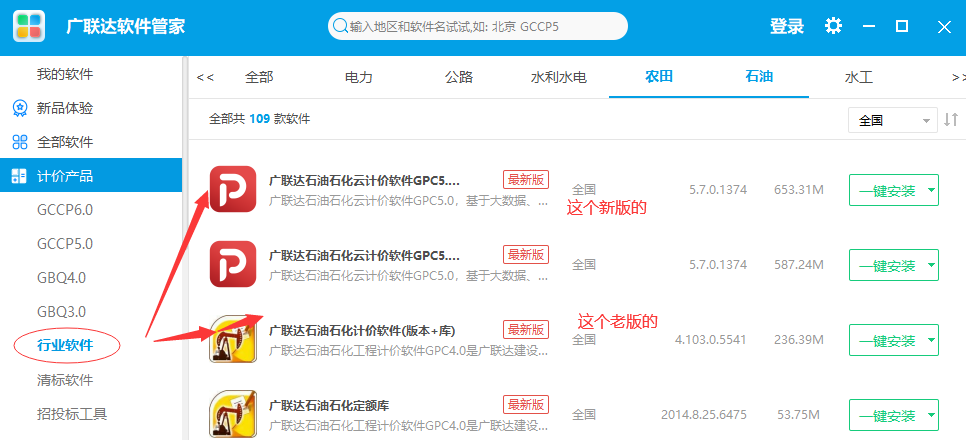The width and height of the screenshot is (966, 440).
Task: Expand install options arrow for 587.24M GPC5
Action: coord(930,266)
